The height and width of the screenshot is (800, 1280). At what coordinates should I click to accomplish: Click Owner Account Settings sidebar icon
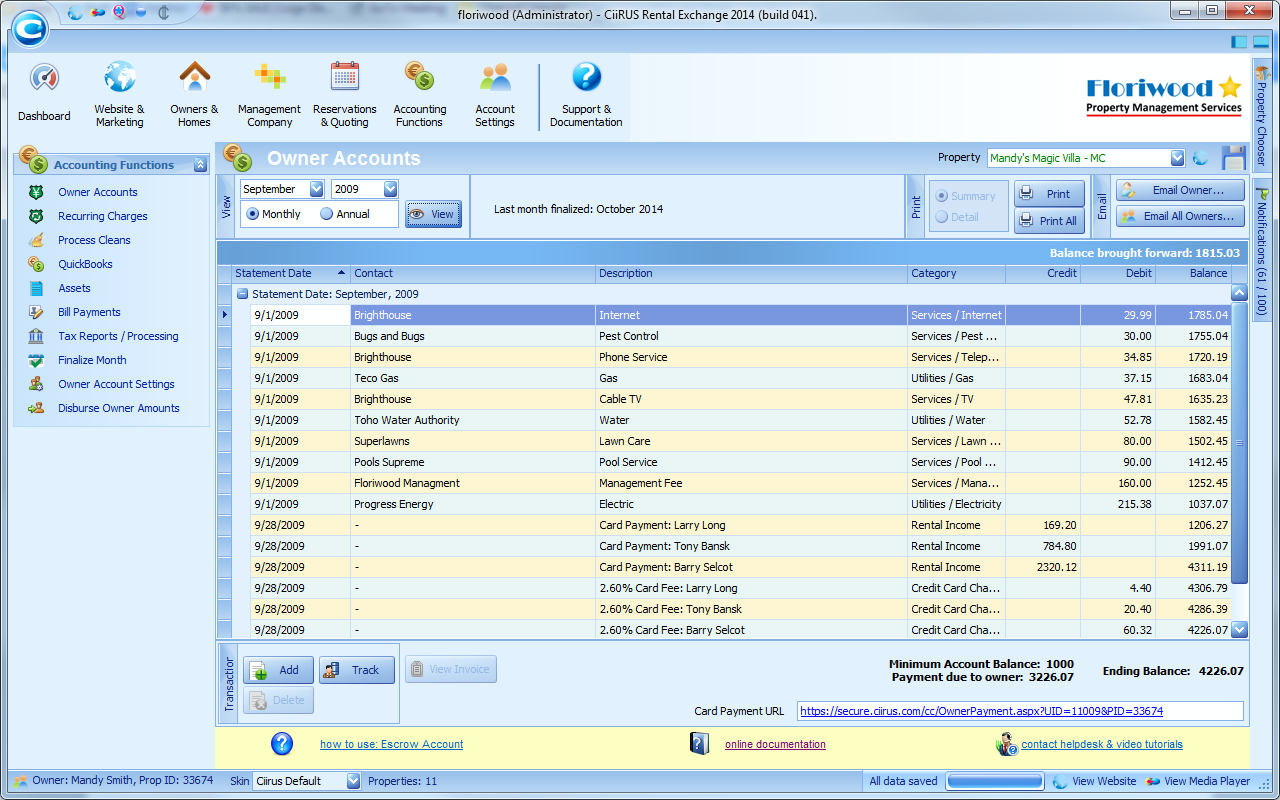(37, 384)
